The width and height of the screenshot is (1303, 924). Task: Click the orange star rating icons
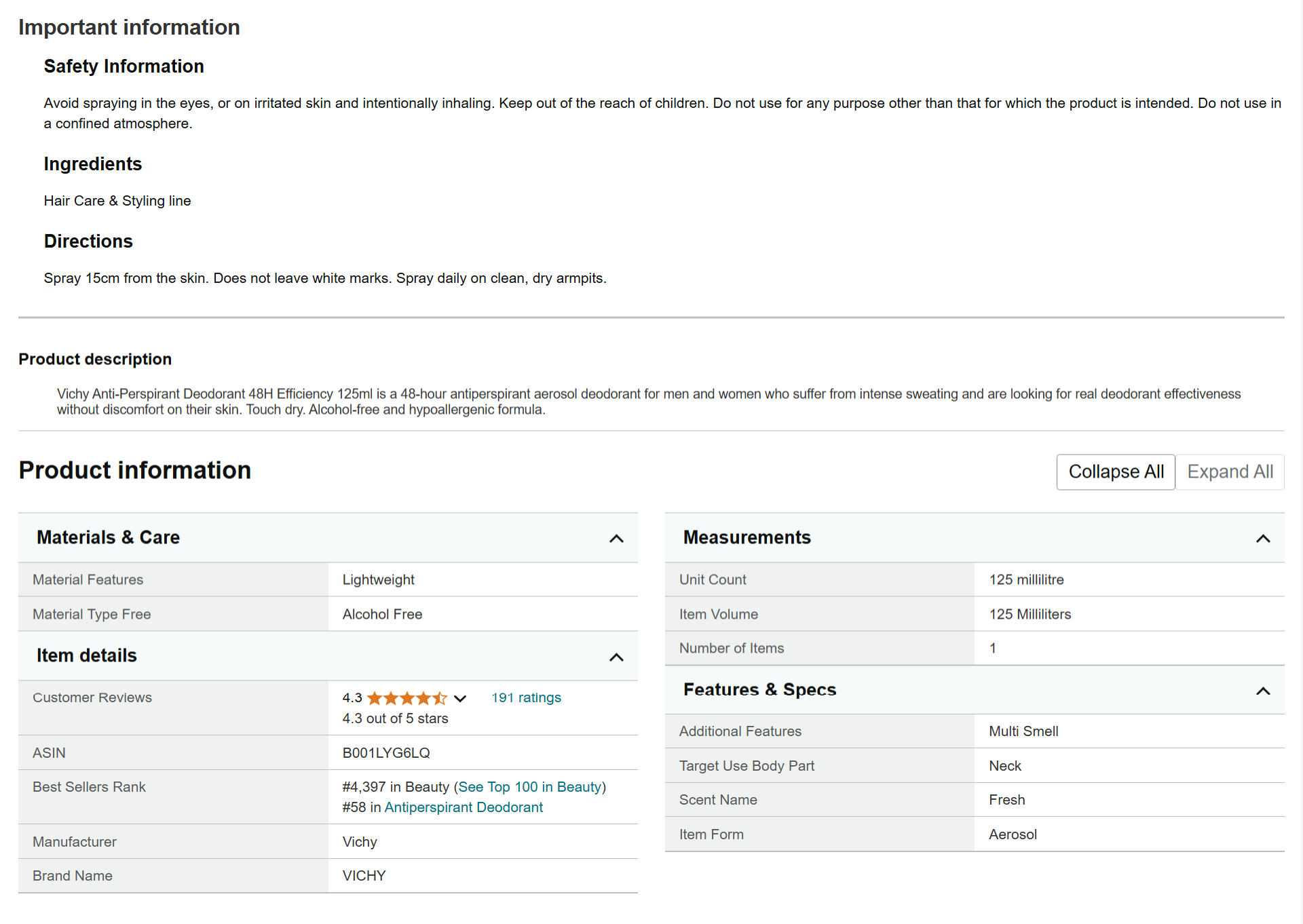[407, 698]
